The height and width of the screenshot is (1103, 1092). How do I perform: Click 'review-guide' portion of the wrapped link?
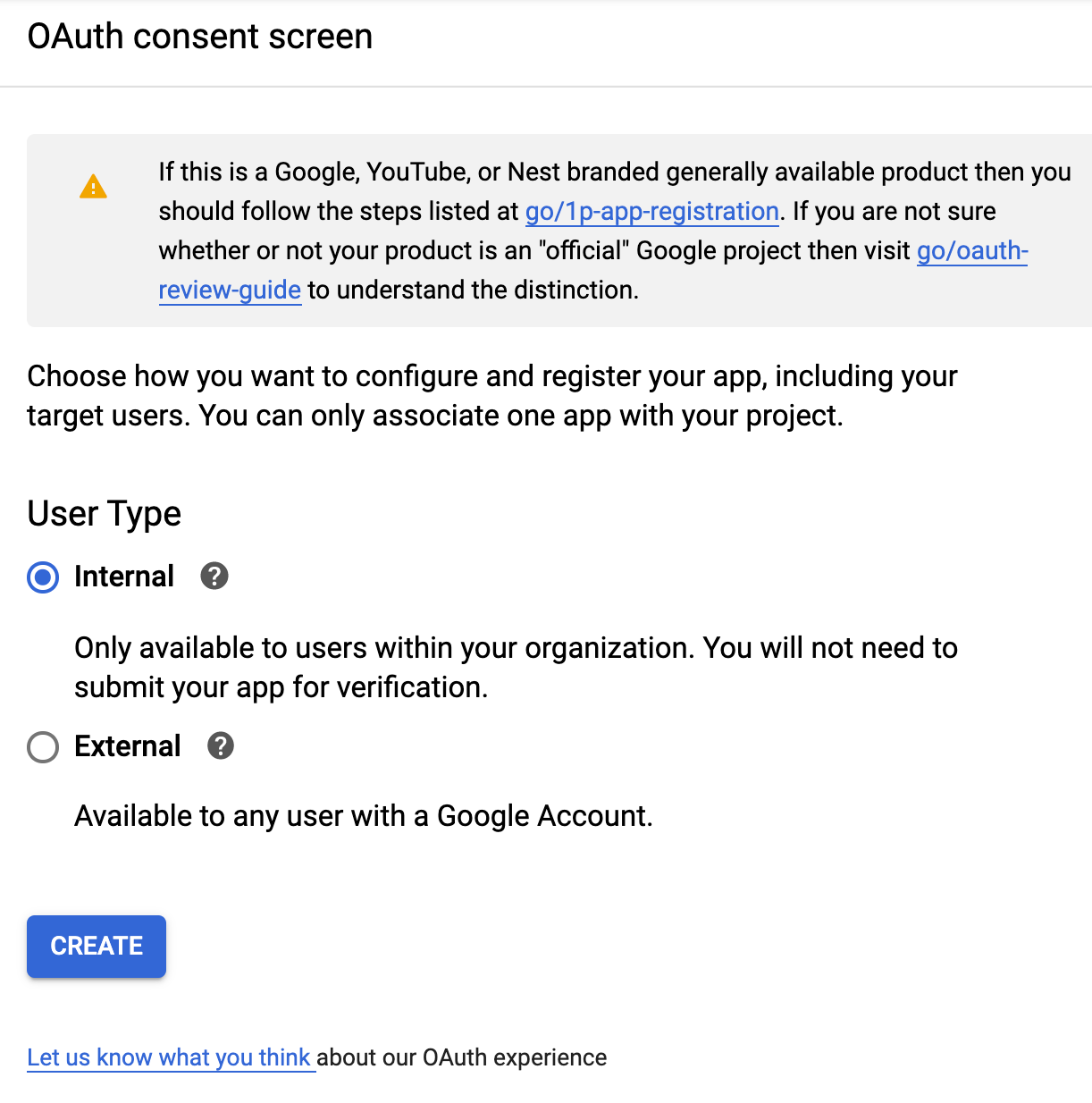[x=230, y=290]
